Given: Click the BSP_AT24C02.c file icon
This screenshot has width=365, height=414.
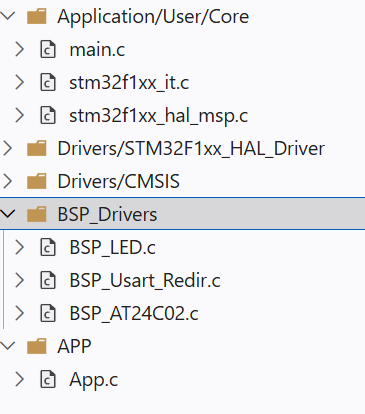Looking at the screenshot, I should click(48, 313).
